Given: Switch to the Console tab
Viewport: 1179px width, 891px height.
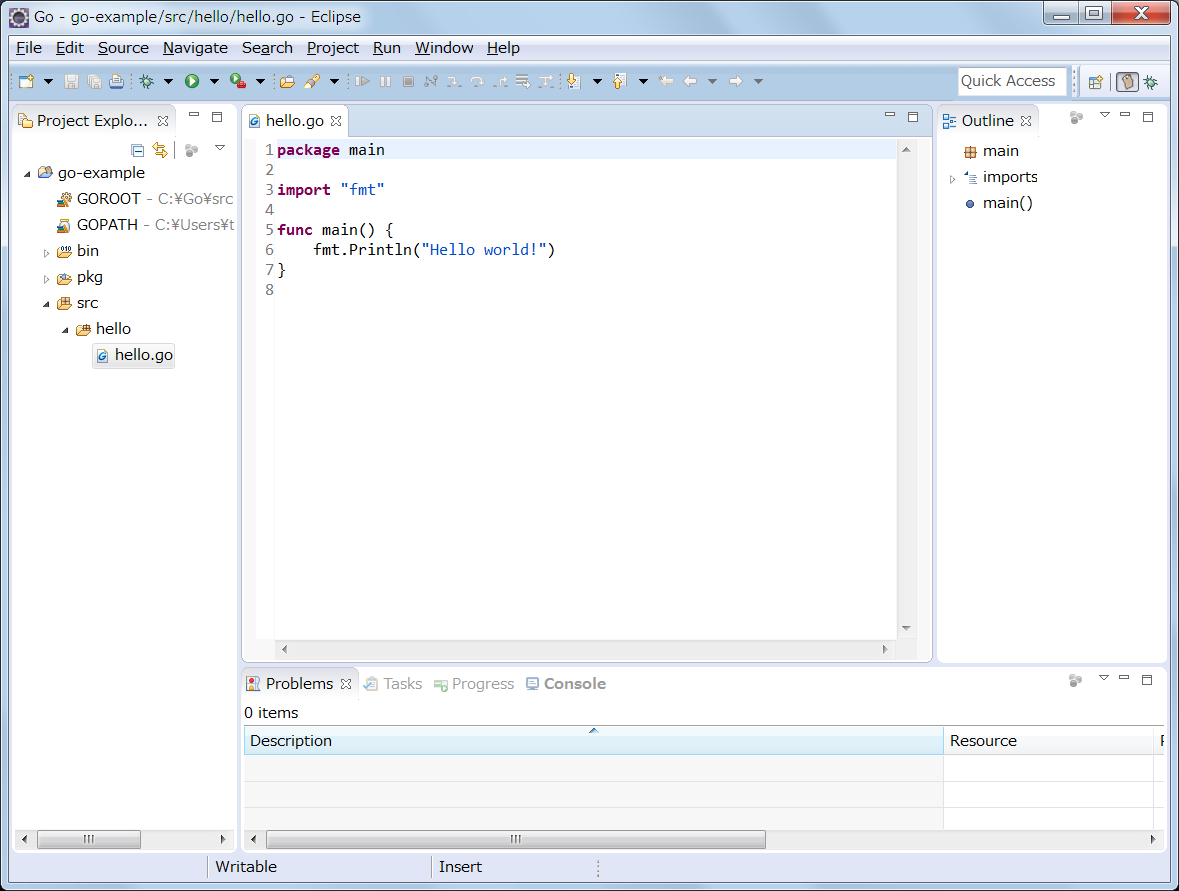Looking at the screenshot, I should [x=574, y=683].
